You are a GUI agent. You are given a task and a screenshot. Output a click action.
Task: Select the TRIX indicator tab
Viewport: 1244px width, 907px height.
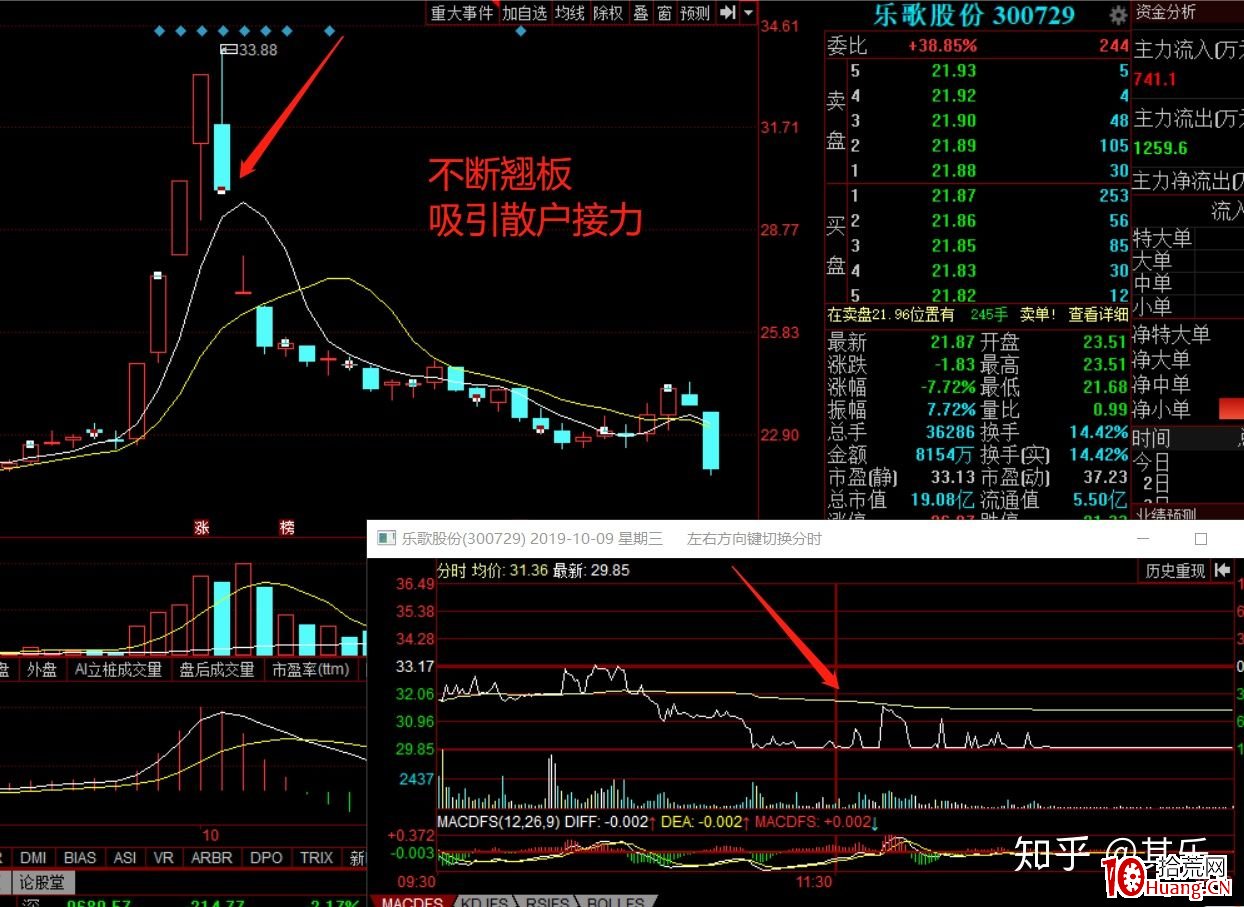316,857
